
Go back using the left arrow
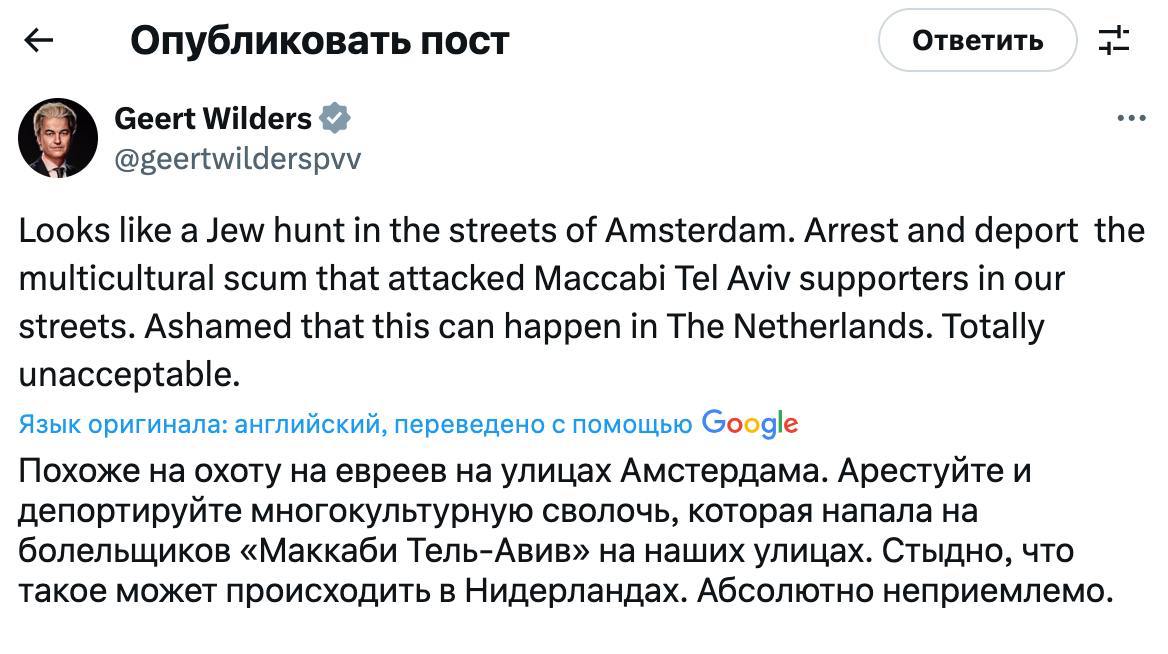click(x=38, y=40)
